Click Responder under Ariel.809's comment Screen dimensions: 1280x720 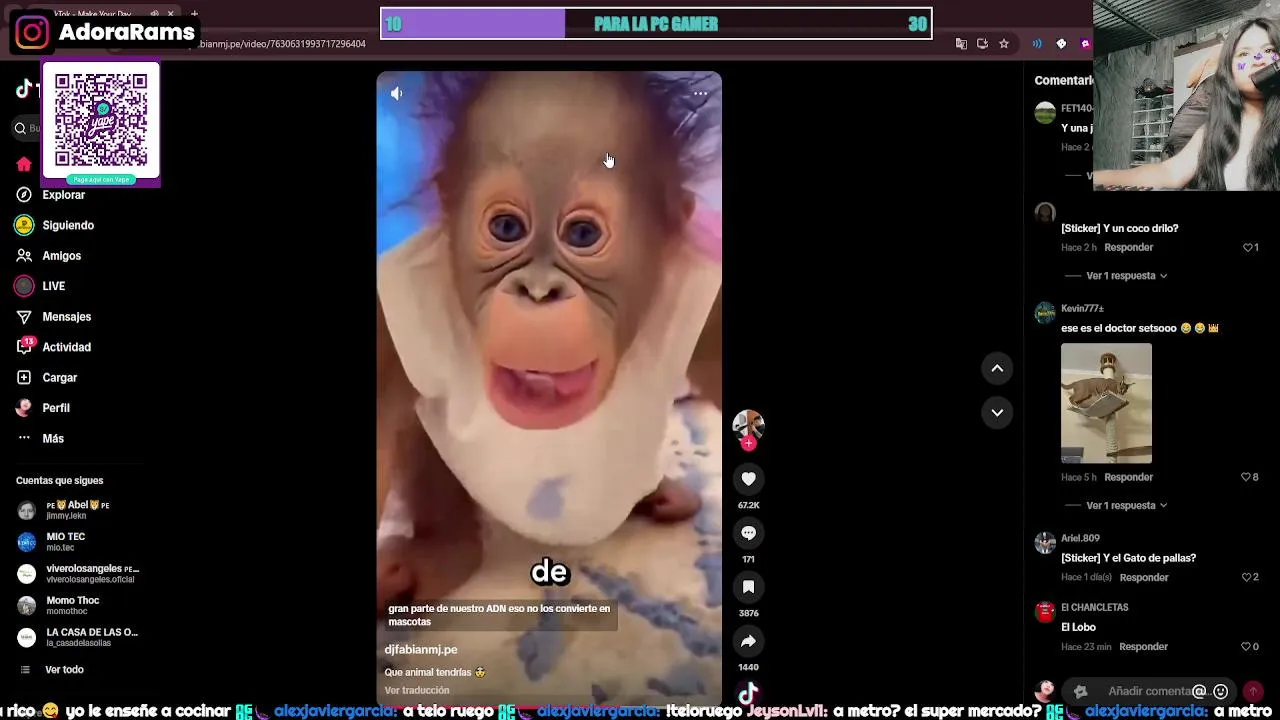coord(1144,577)
